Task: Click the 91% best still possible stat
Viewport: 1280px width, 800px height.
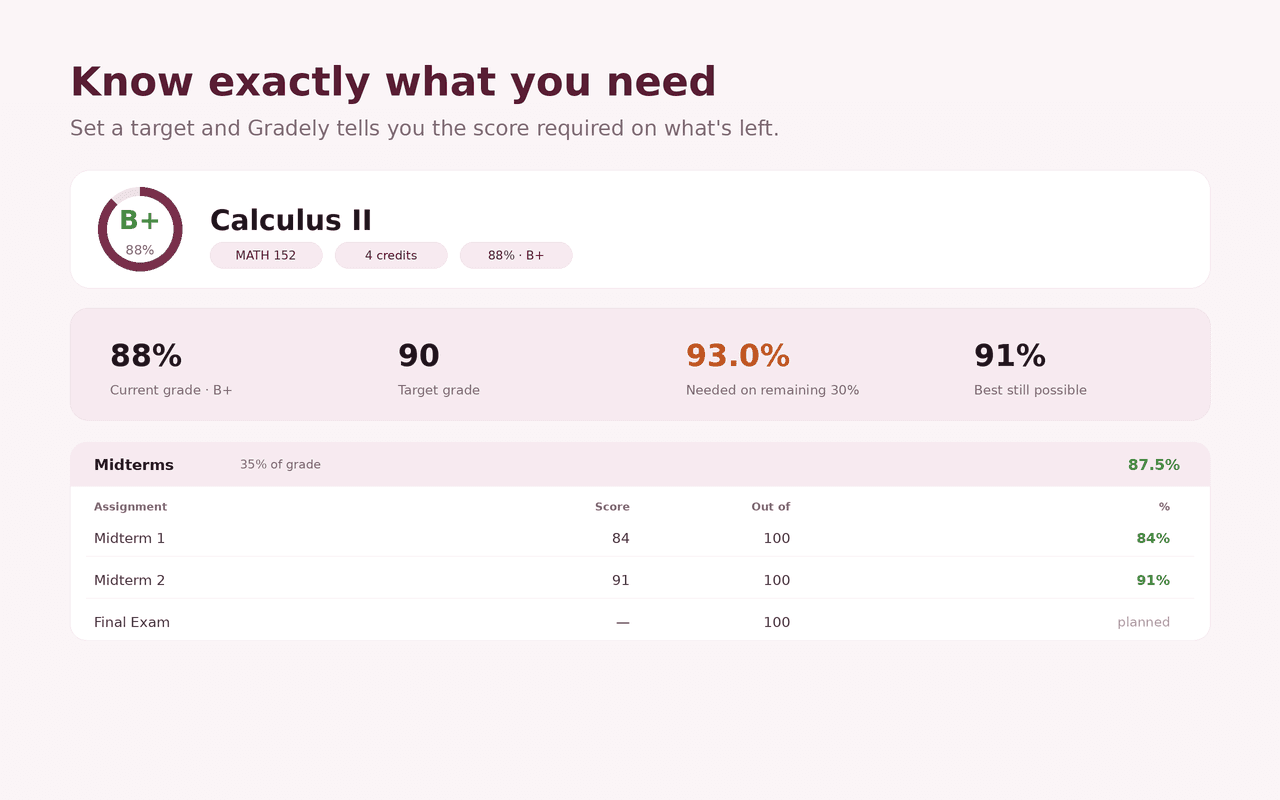Action: 1010,356
